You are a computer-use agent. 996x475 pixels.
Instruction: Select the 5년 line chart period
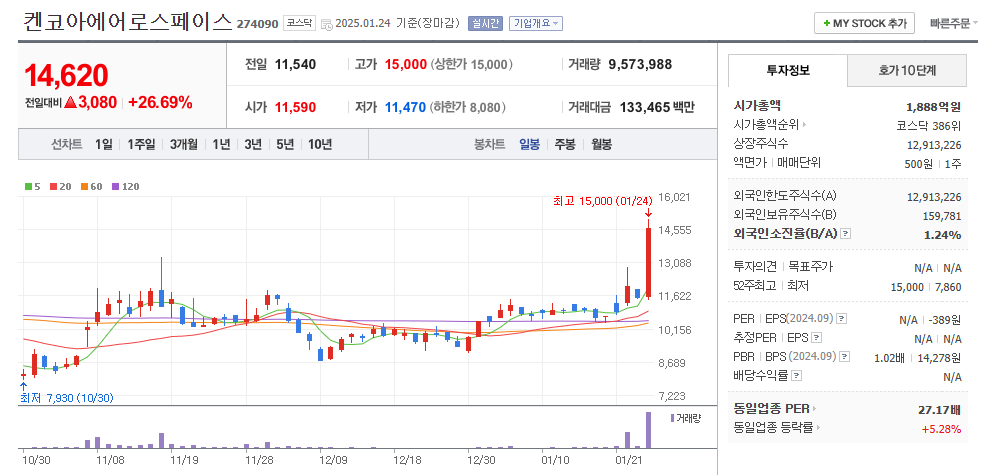(285, 144)
